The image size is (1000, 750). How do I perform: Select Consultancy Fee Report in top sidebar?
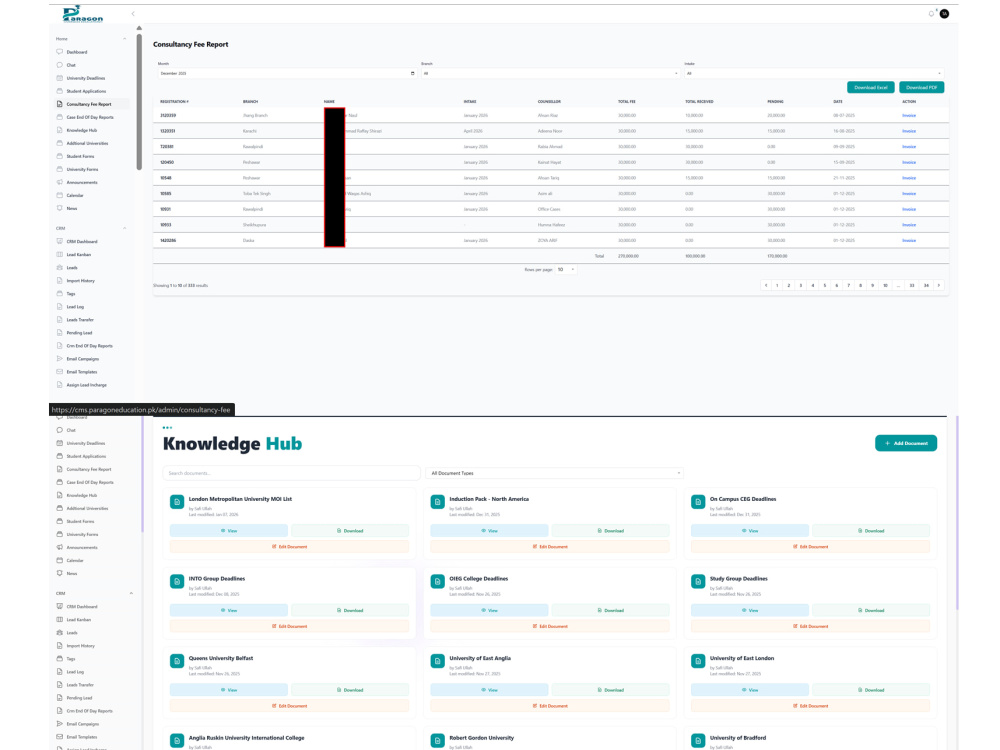[x=89, y=104]
